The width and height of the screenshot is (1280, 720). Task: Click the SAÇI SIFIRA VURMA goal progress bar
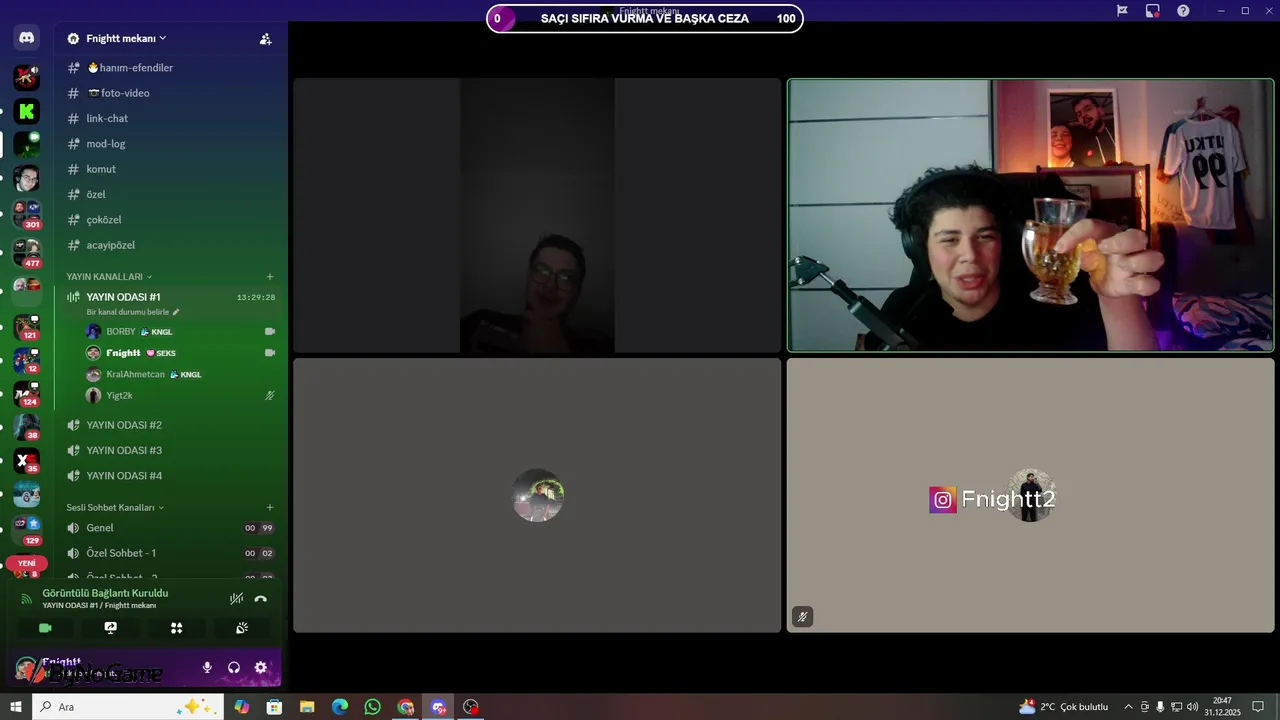pos(645,18)
